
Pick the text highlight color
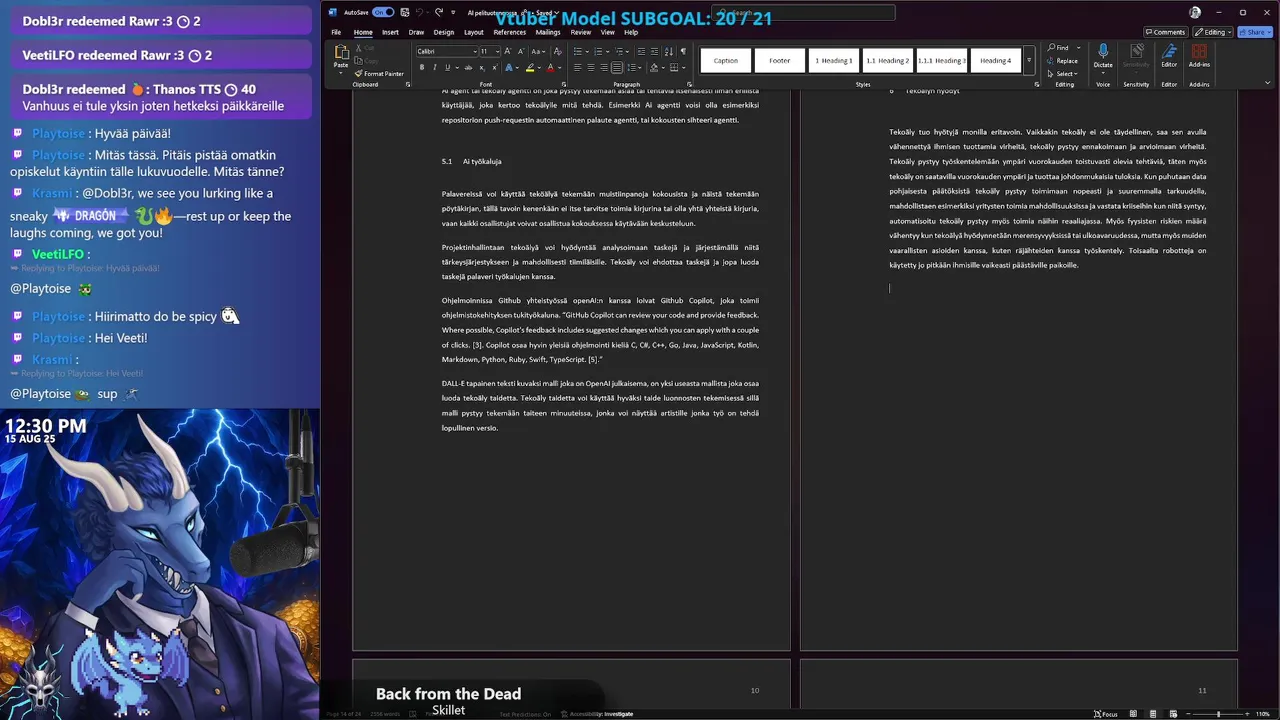531,67
